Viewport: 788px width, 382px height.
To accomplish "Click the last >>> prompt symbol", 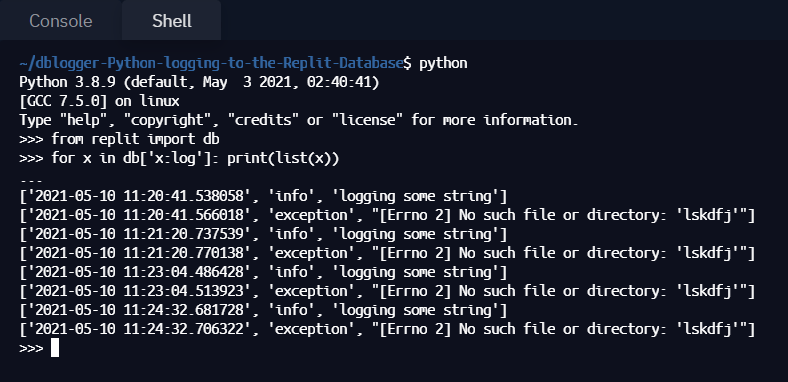I will tap(31, 348).
